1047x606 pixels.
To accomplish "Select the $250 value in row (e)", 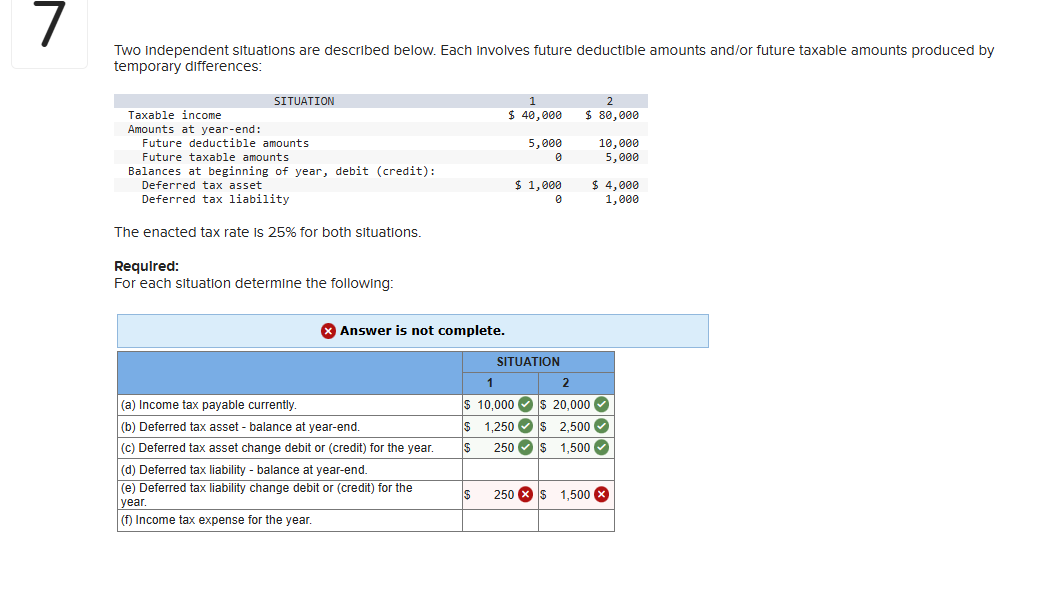I will (505, 493).
